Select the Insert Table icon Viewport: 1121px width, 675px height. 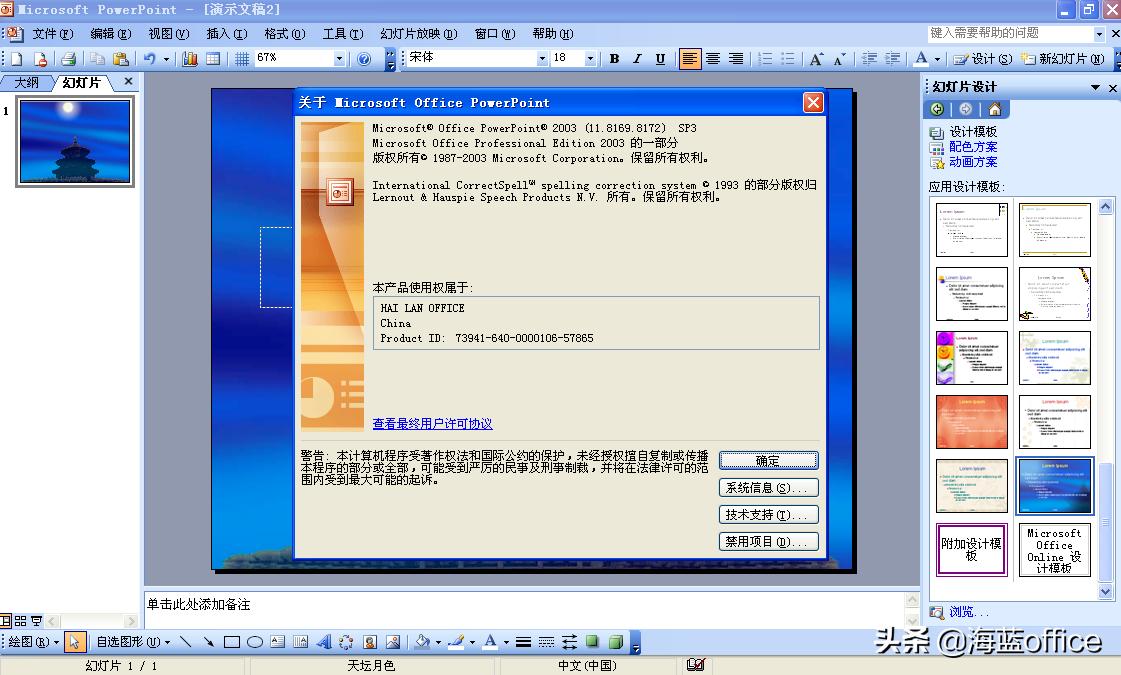coord(213,59)
